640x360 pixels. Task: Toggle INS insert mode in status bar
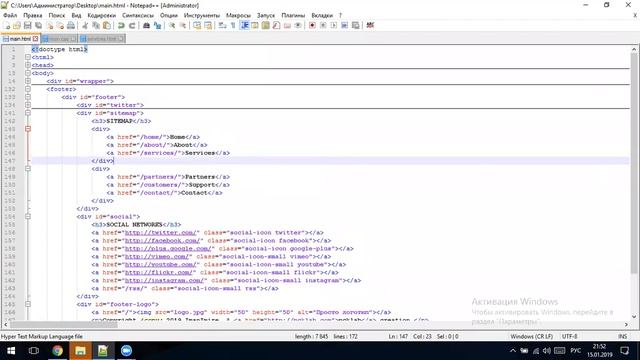point(622,336)
